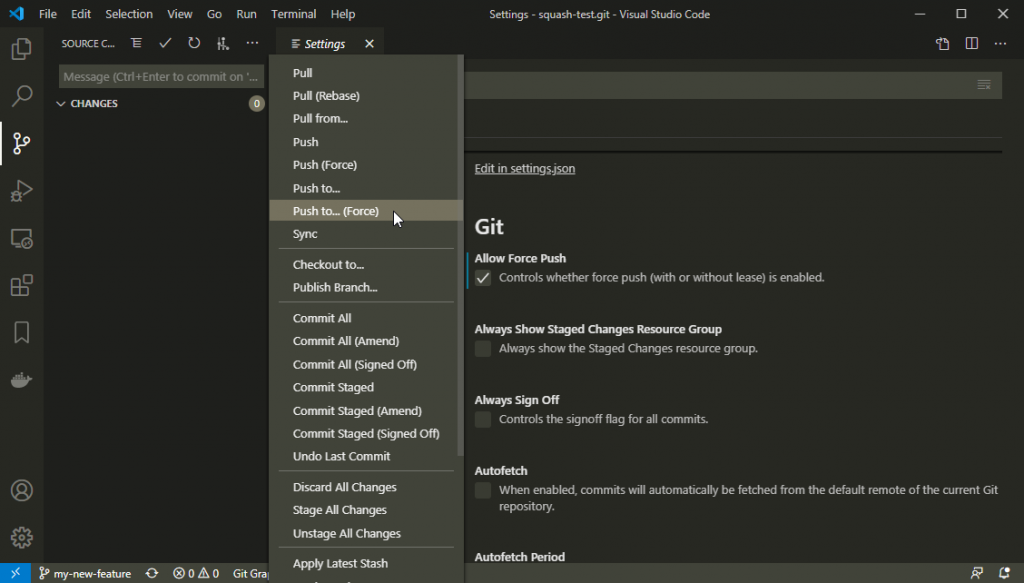Open the Bookmarks view in activity bar

point(22,332)
